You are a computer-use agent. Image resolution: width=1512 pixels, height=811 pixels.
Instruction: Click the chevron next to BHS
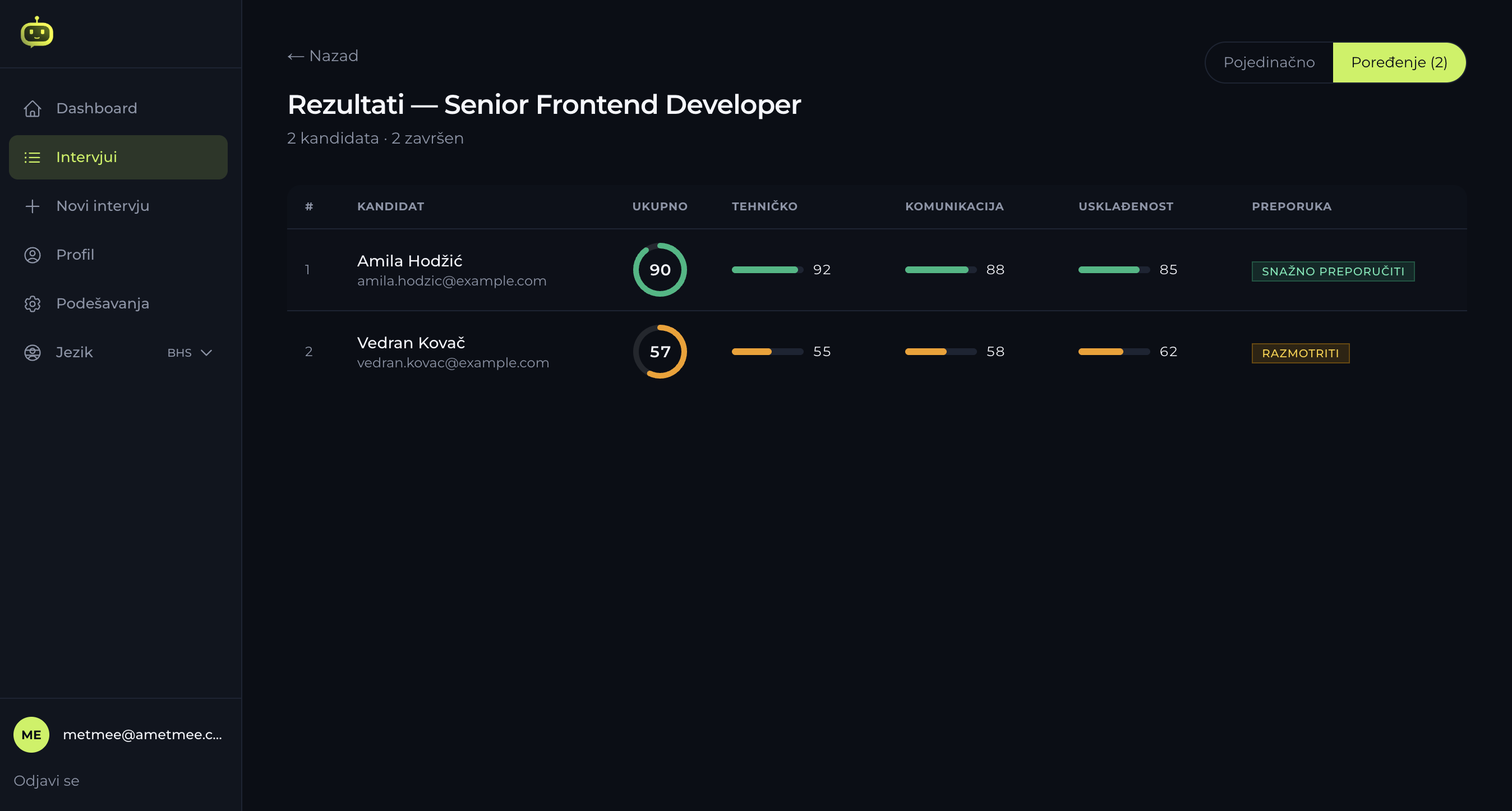point(206,353)
